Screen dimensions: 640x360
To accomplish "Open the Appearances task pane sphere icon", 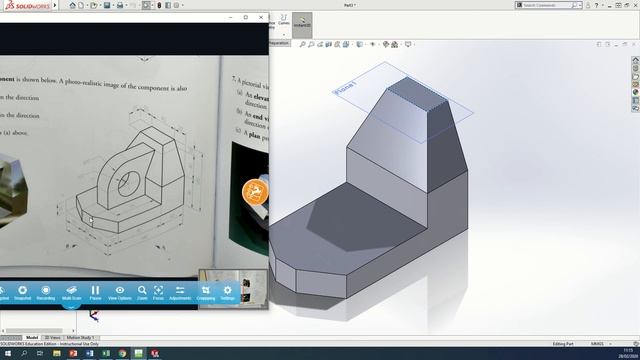I will [636, 92].
